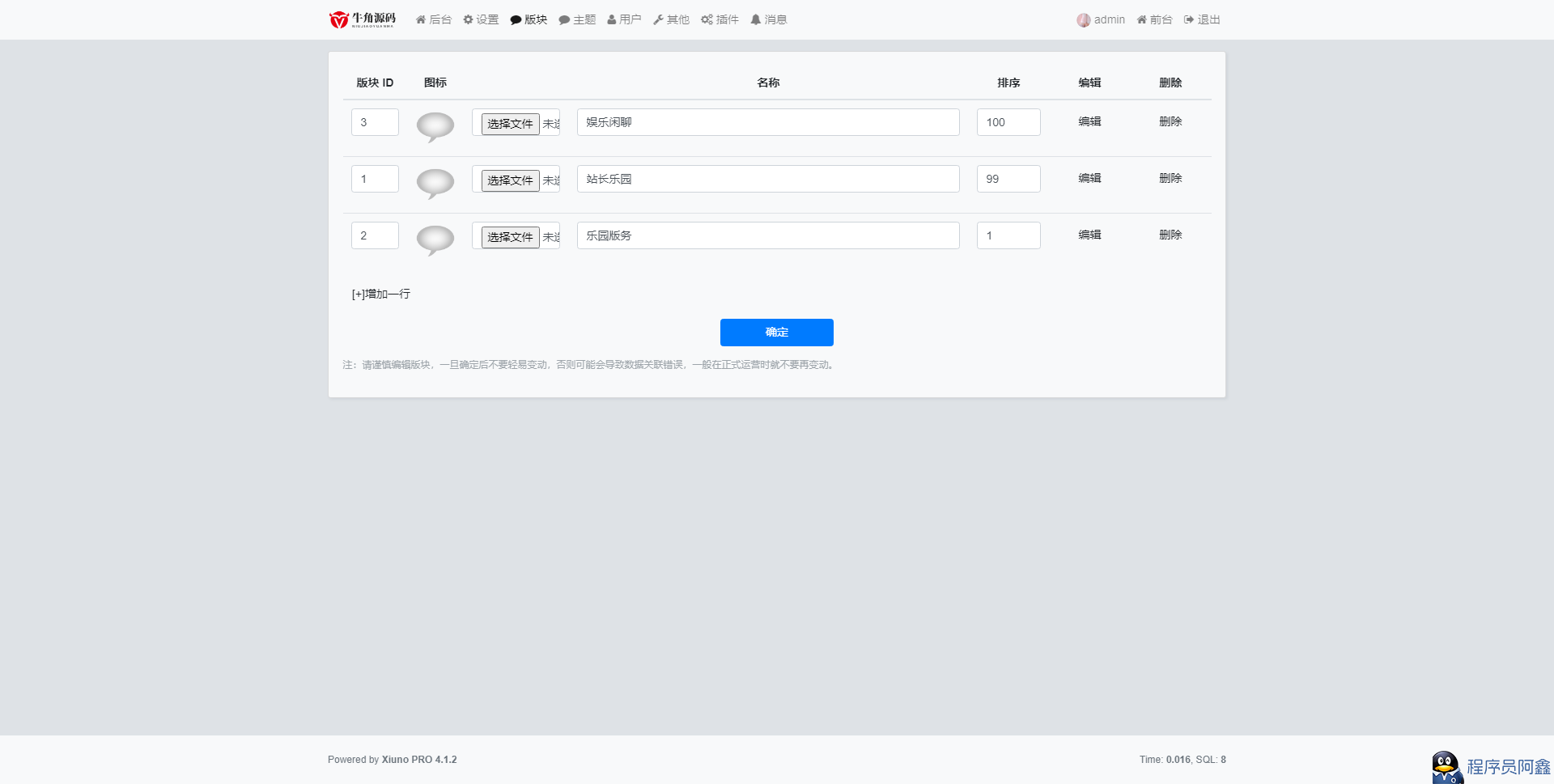Click the Time and SQL footer stats
Screen dimensions: 1554x784
pyautogui.click(x=1182, y=760)
